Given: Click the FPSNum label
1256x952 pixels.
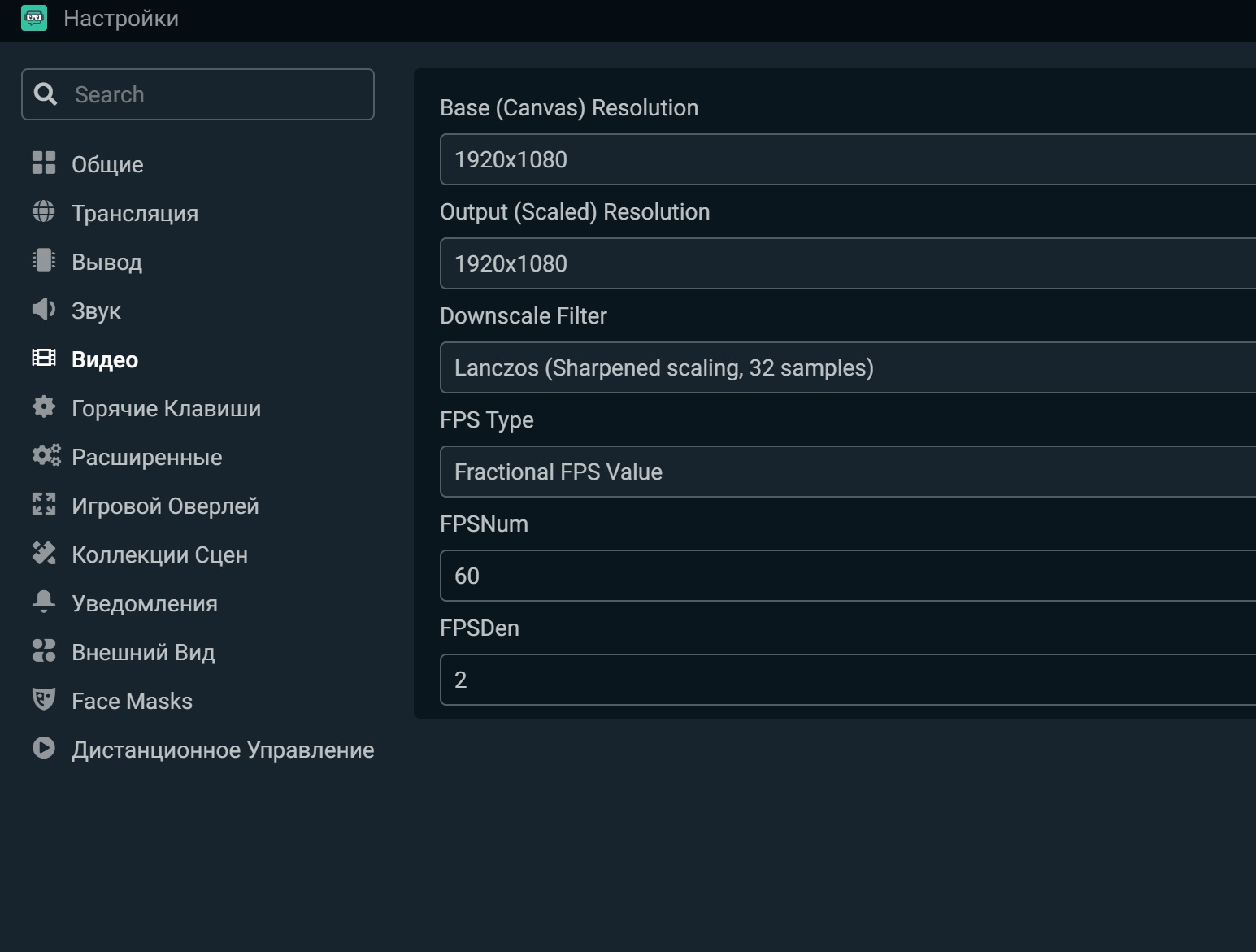Looking at the screenshot, I should point(484,524).
